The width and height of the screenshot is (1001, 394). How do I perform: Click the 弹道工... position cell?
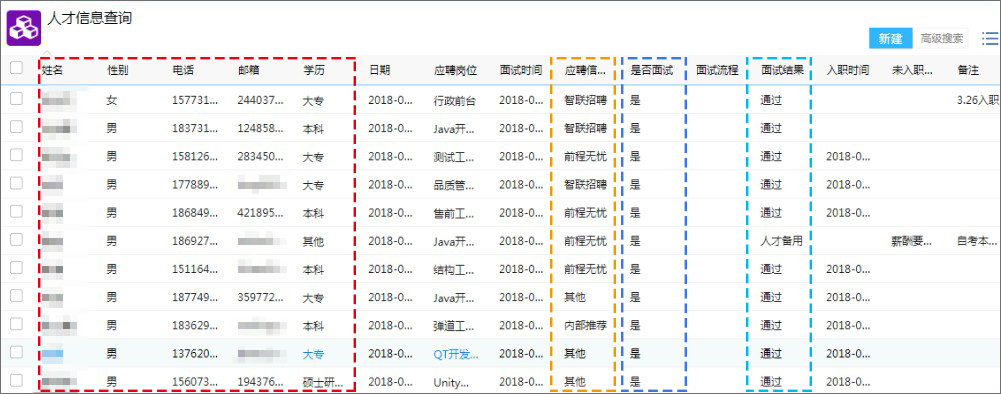(x=455, y=325)
